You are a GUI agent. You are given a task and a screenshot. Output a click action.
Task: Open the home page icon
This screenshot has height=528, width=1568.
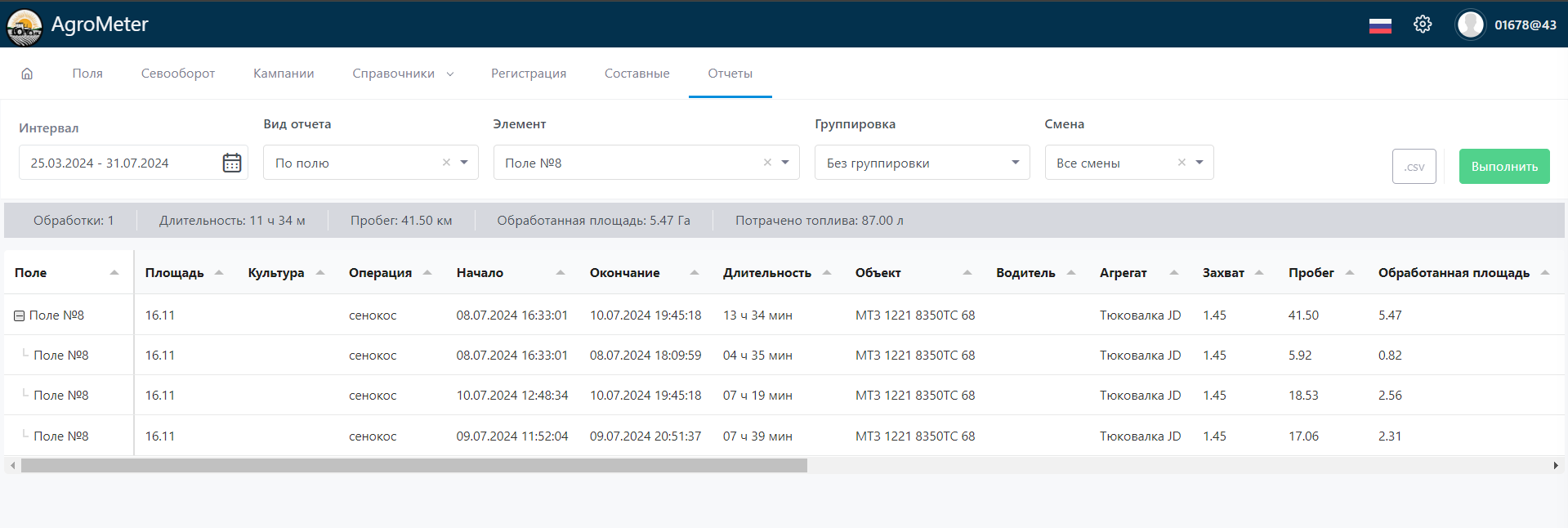coord(27,74)
